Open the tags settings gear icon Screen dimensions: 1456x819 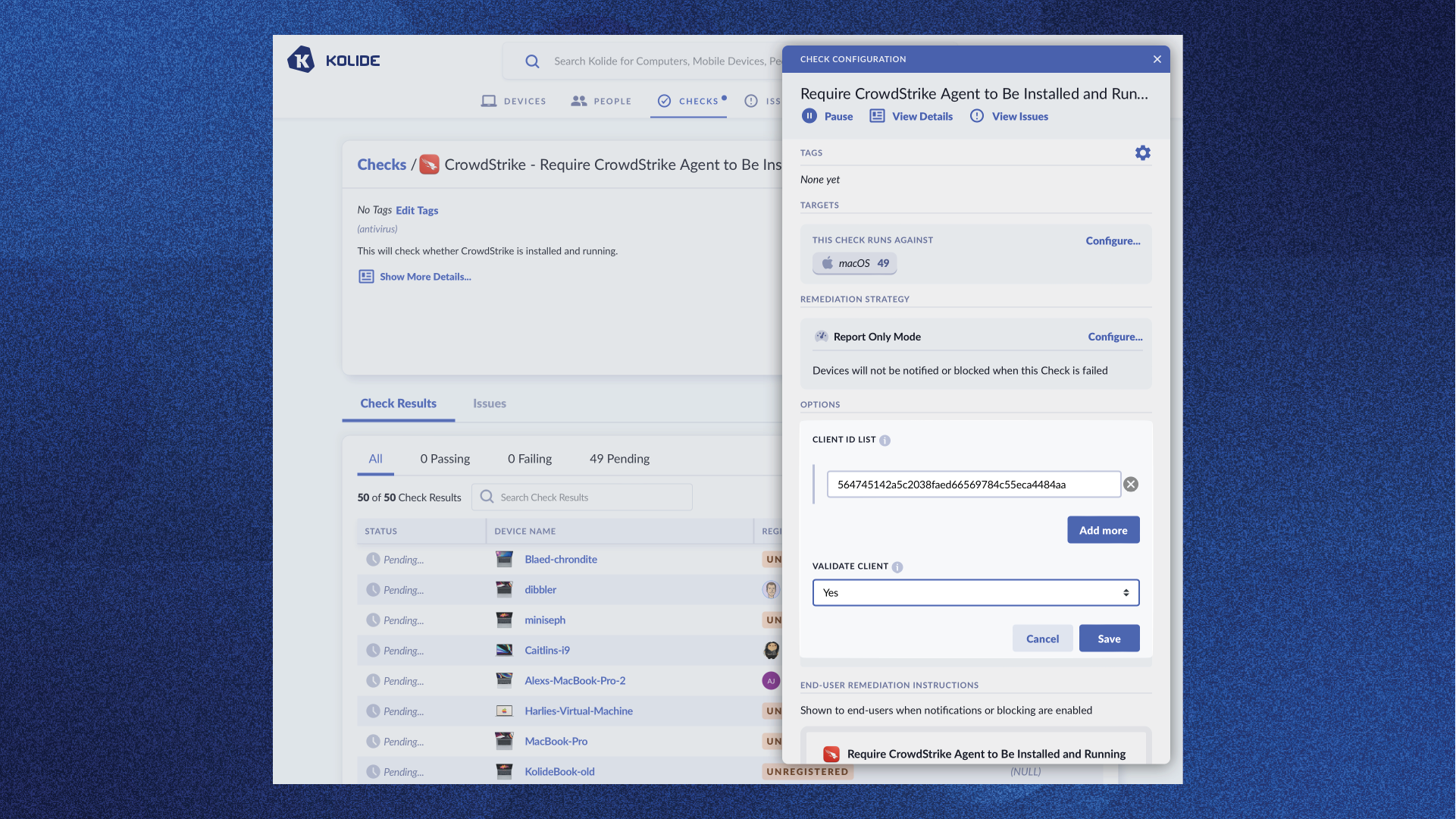coord(1142,153)
